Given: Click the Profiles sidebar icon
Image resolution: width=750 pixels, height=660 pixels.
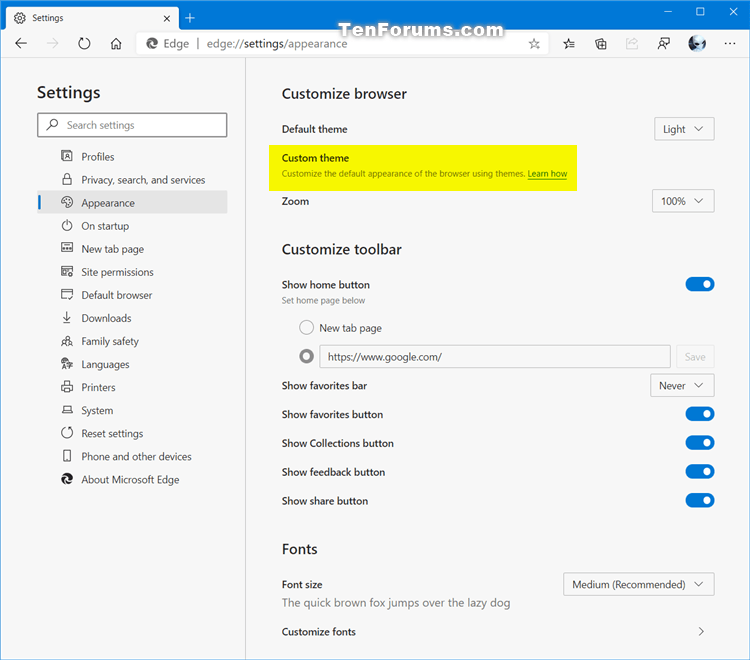Looking at the screenshot, I should pos(67,156).
